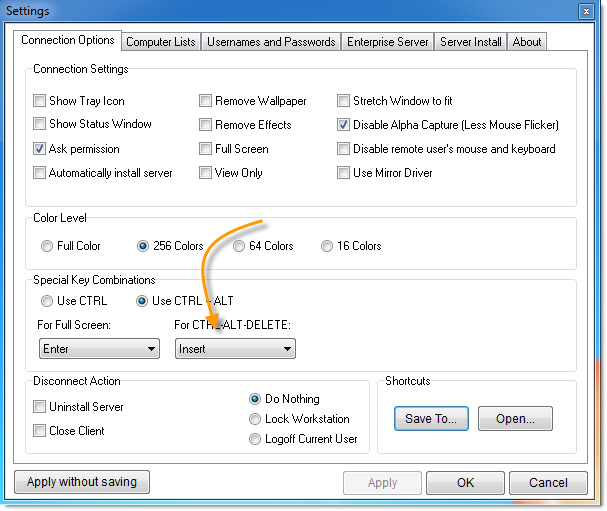The image size is (607, 511).
Task: Choose the 64 Colors option
Action: tap(239, 246)
